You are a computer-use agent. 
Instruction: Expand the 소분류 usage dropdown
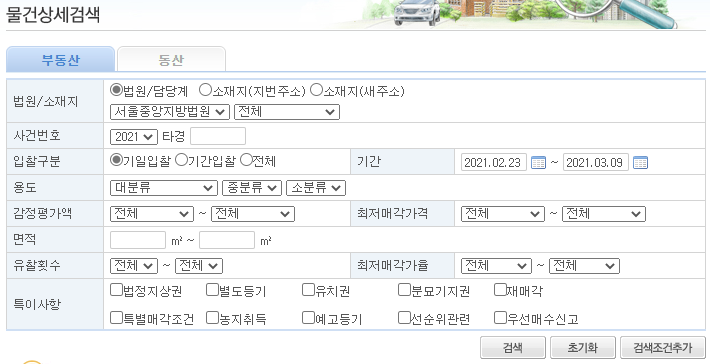coord(316,188)
